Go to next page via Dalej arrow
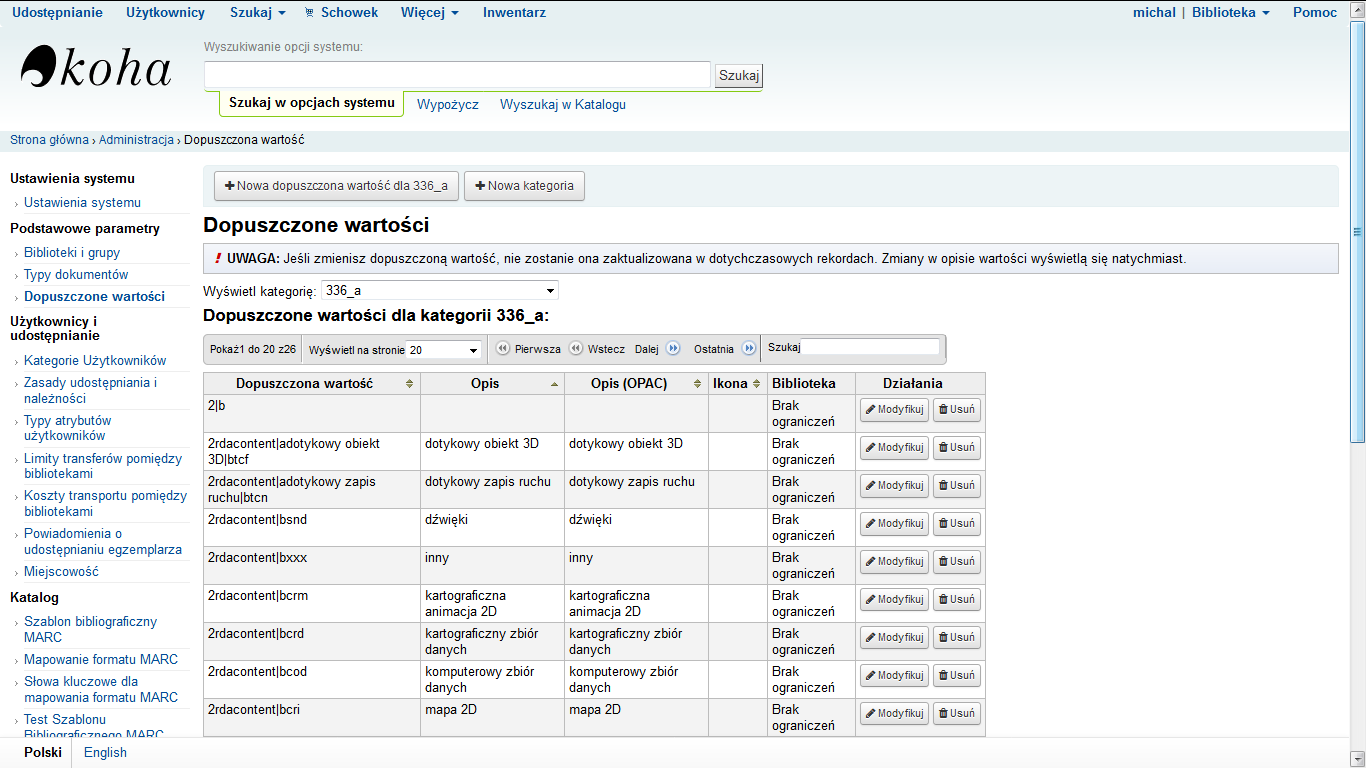This screenshot has height=768, width=1366. pos(673,349)
